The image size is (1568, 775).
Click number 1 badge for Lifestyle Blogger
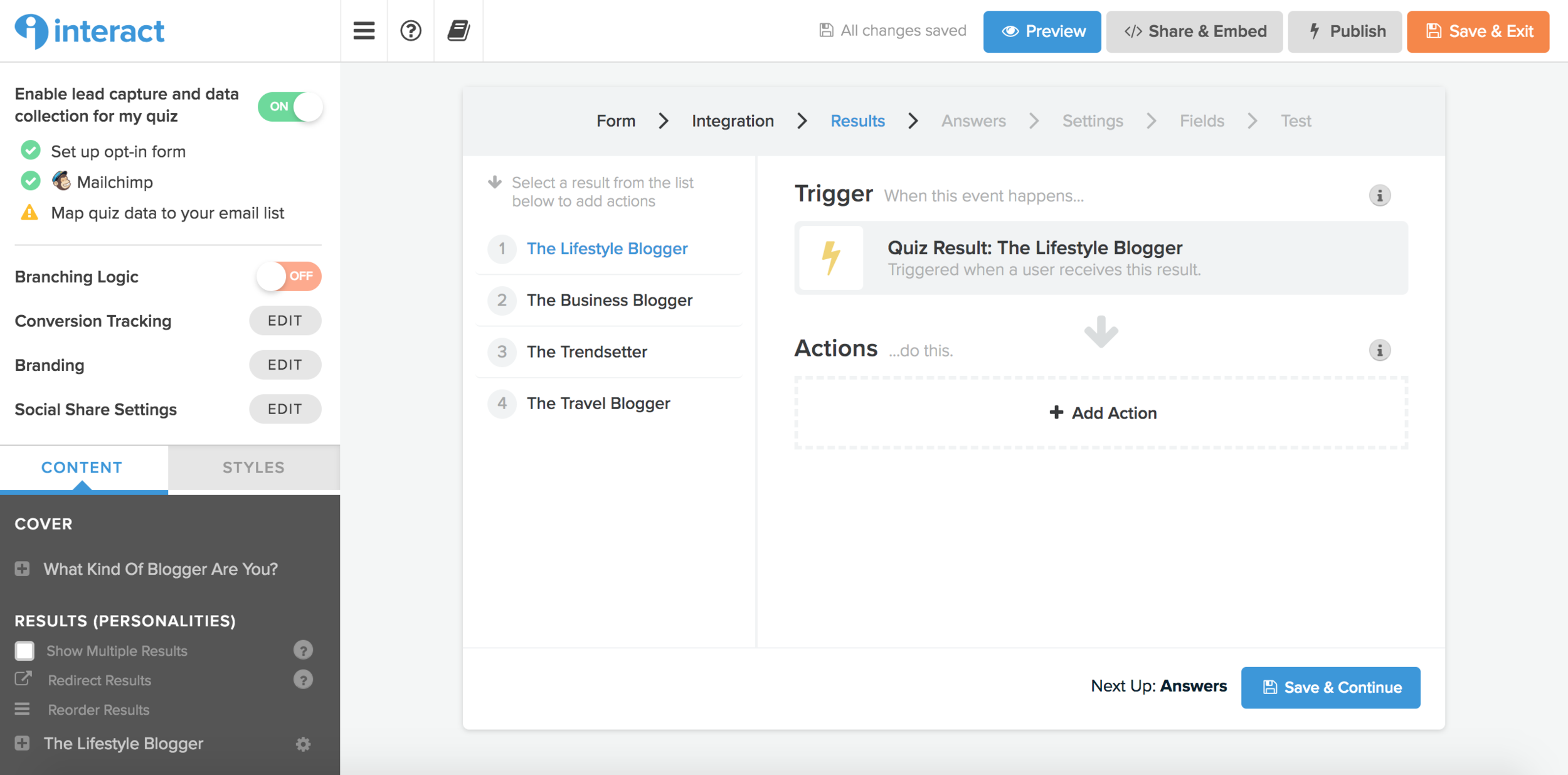point(502,249)
